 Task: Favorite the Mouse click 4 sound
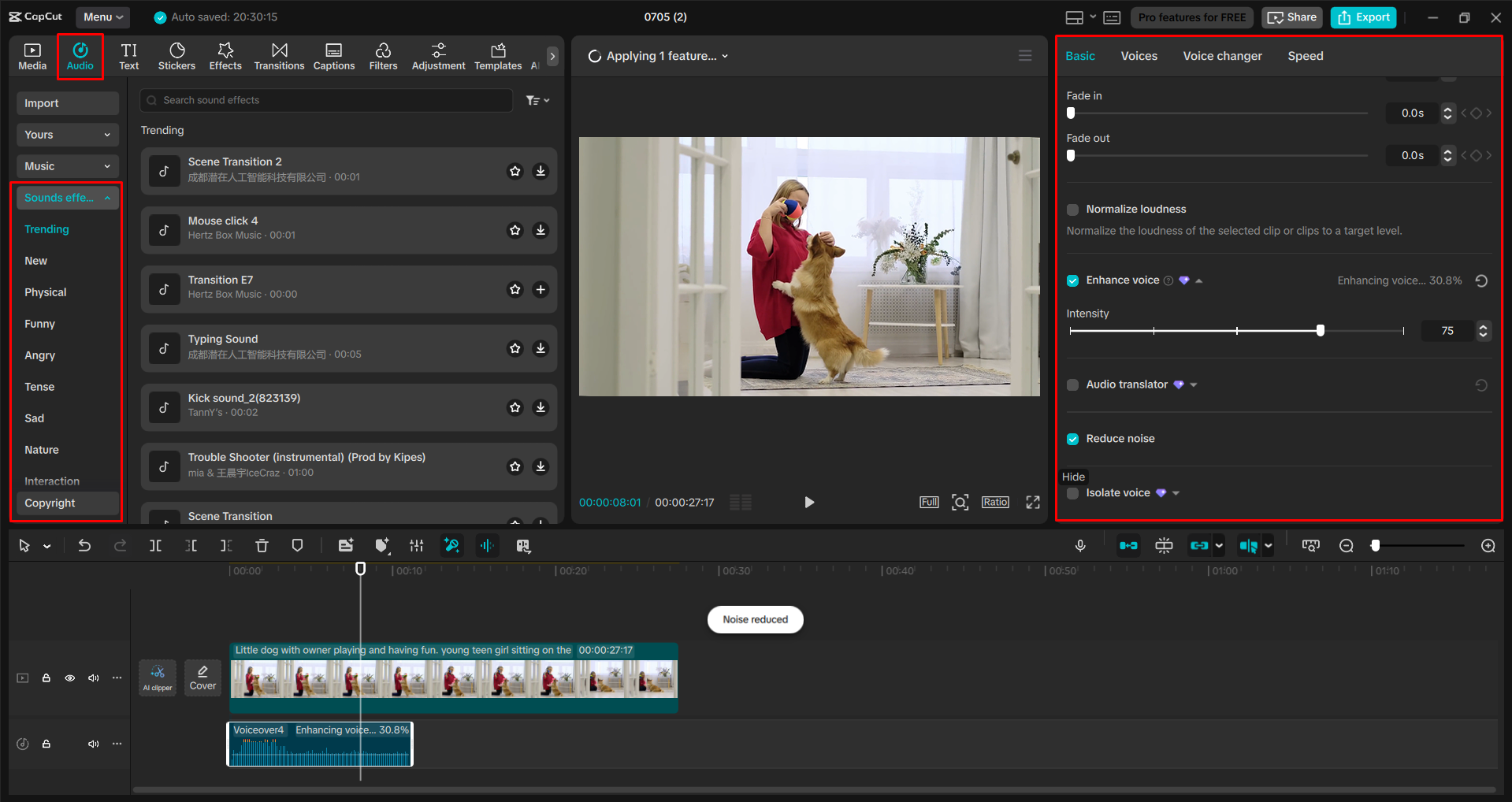click(515, 230)
